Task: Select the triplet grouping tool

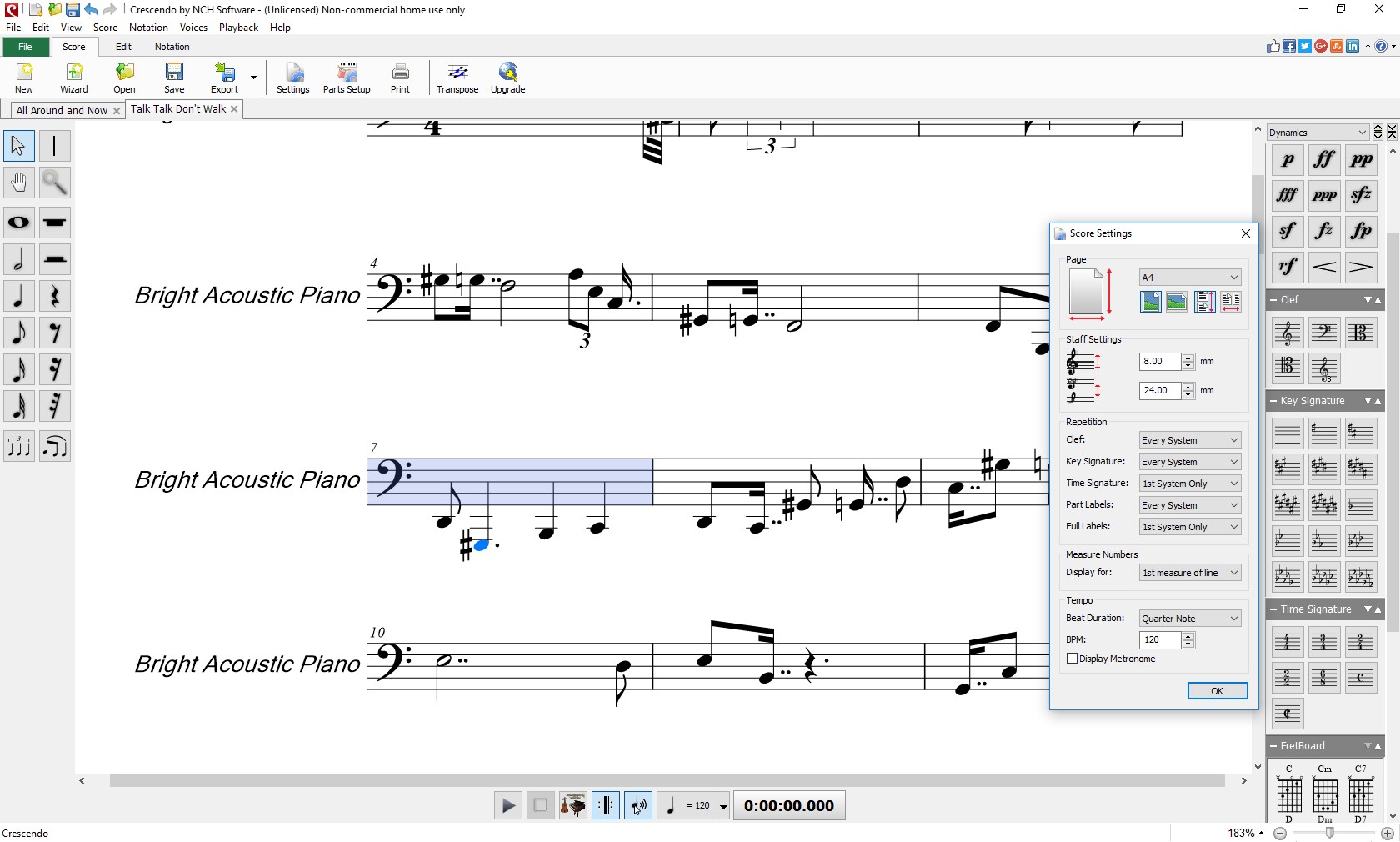Action: 18,447
